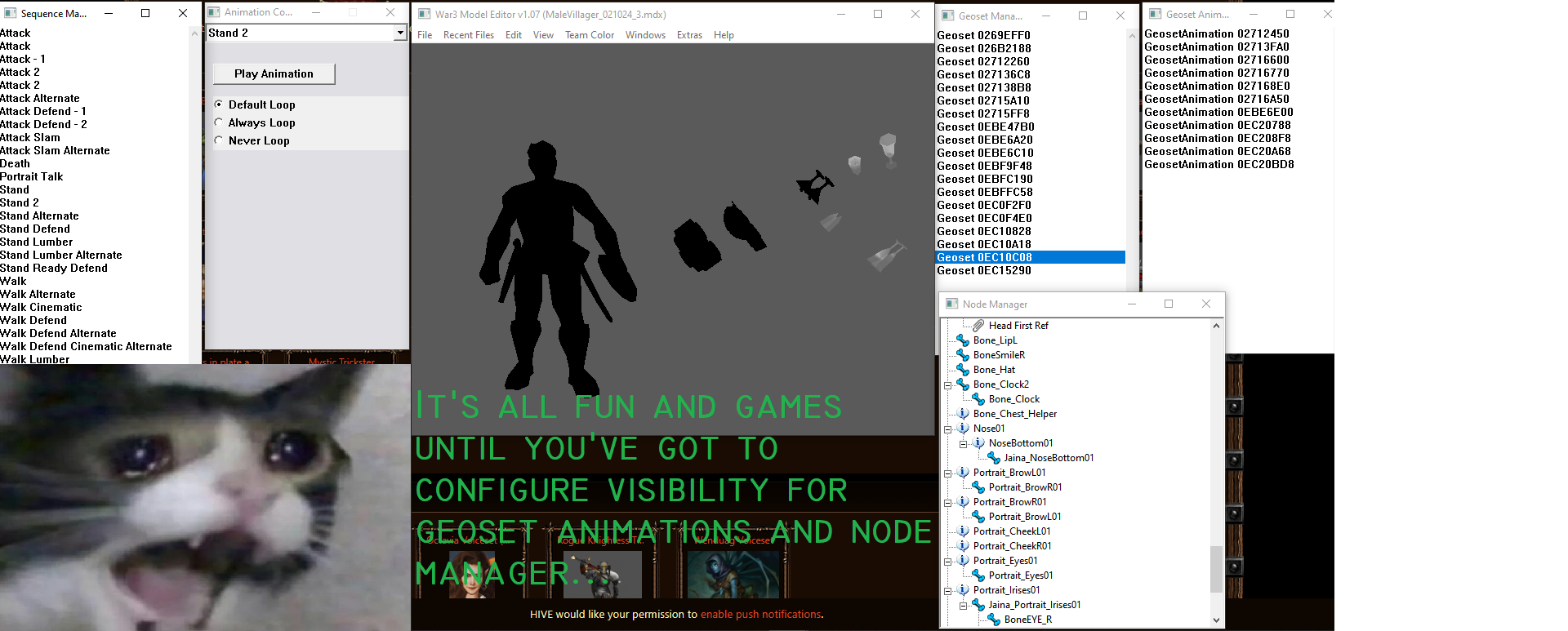The height and width of the screenshot is (631, 1568).
Task: Click the helper icon of Bone_Chest_Helper
Action: click(963, 413)
